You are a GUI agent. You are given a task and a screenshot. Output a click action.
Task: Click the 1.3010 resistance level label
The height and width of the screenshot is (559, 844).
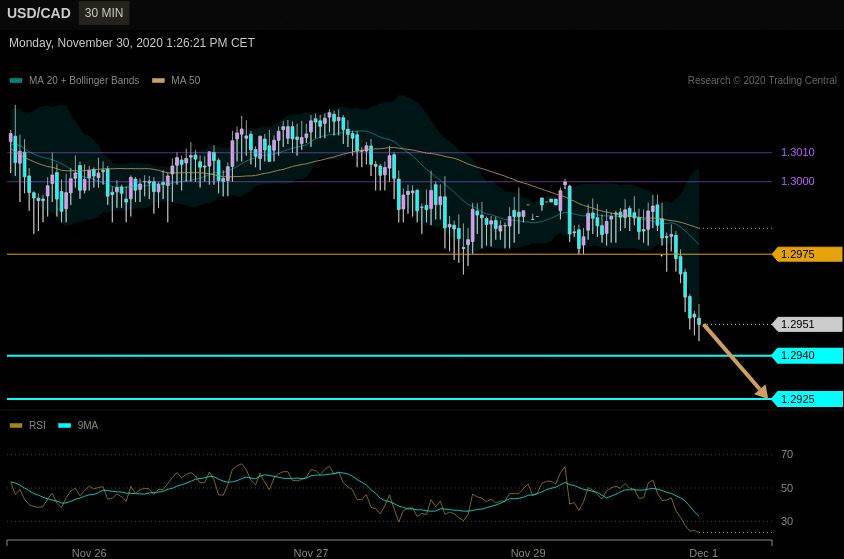pyautogui.click(x=798, y=152)
